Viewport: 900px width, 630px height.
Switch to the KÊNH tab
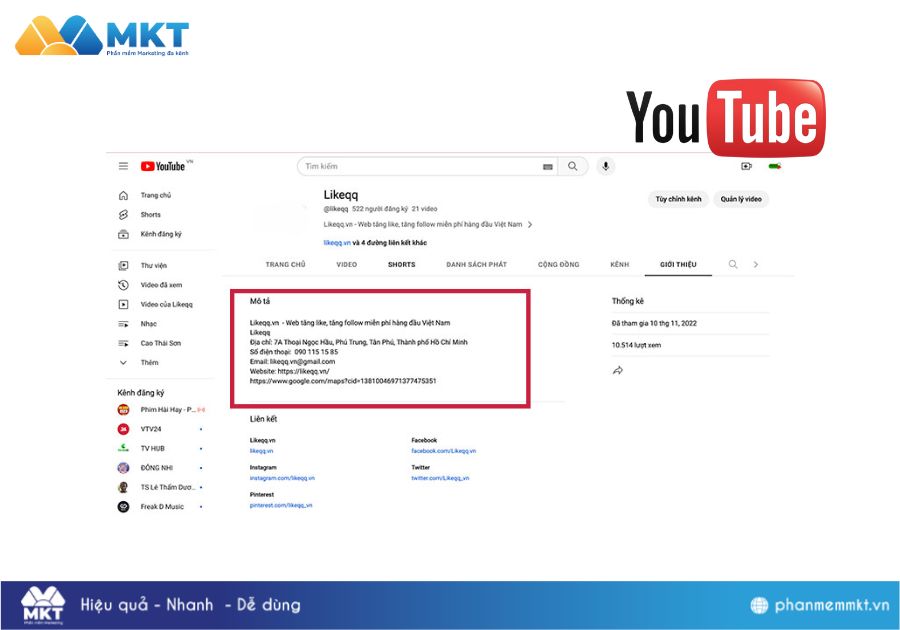[x=620, y=265]
